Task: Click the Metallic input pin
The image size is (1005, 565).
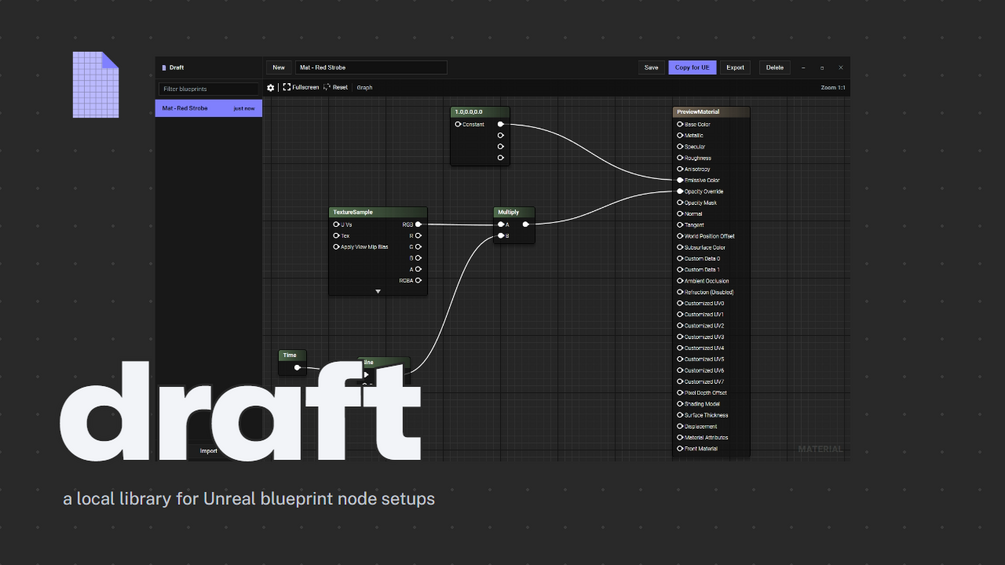Action: pyautogui.click(x=680, y=135)
